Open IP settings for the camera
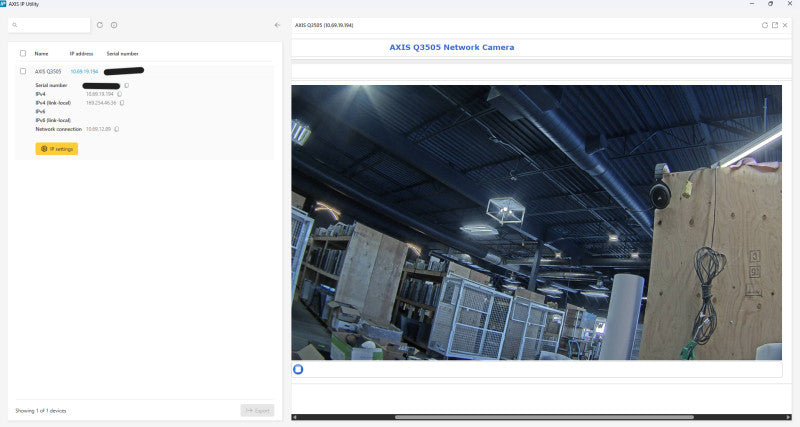This screenshot has height=427, width=800. tap(57, 149)
